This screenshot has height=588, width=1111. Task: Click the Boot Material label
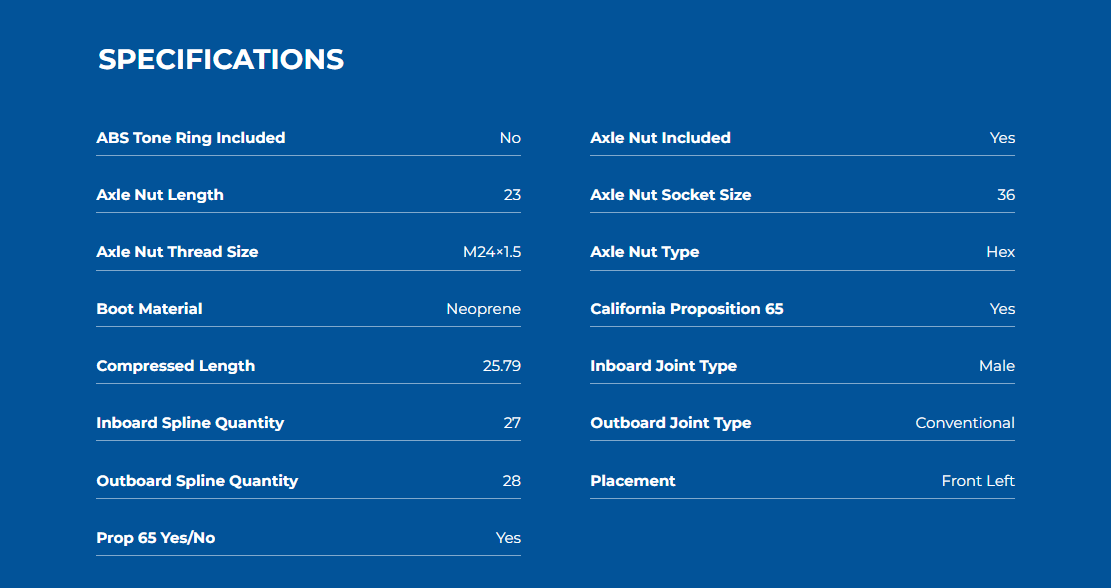[x=150, y=309]
